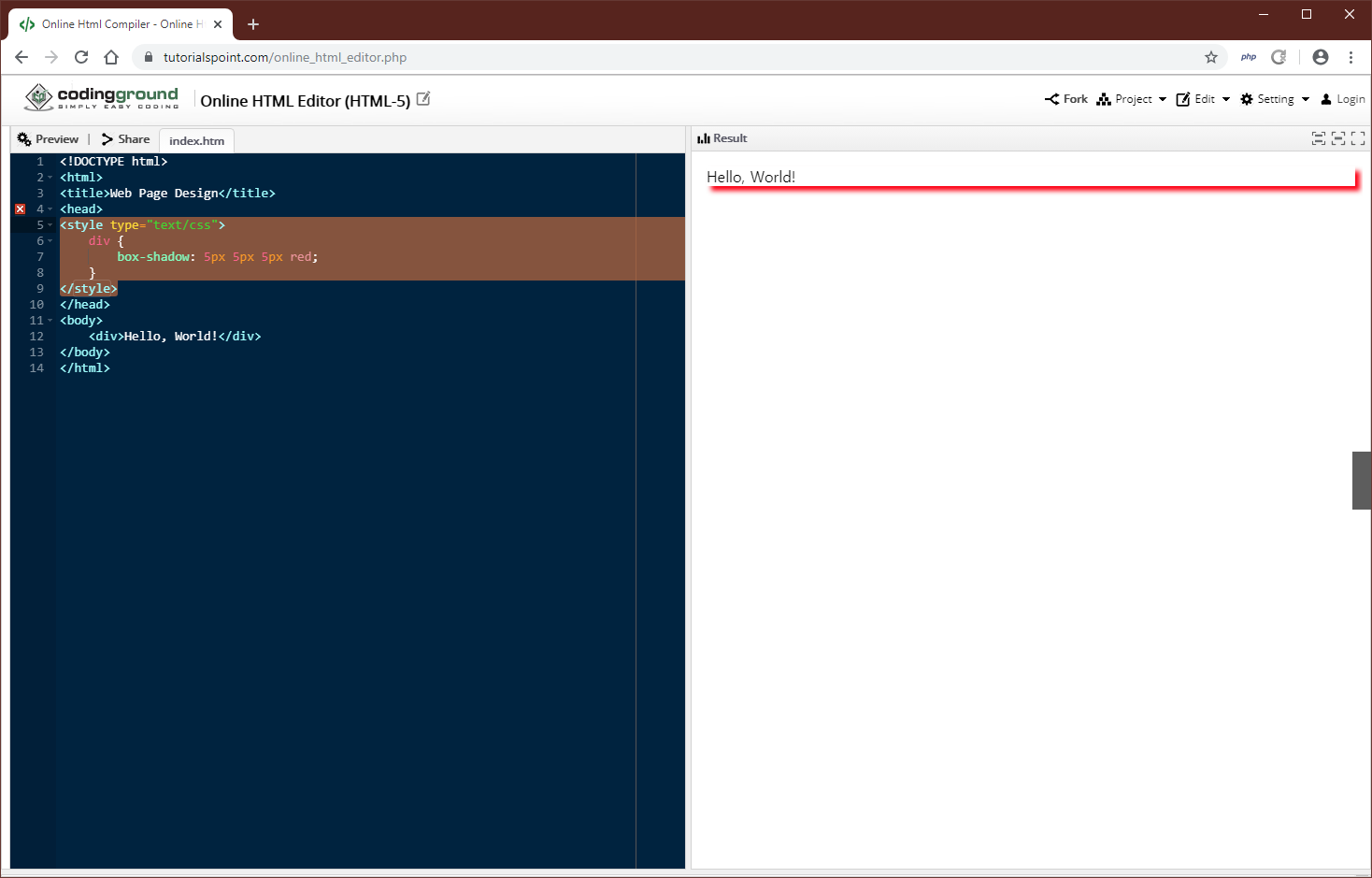This screenshot has width=1372, height=878.
Task: Select the index.htm file tab
Action: coord(196,141)
